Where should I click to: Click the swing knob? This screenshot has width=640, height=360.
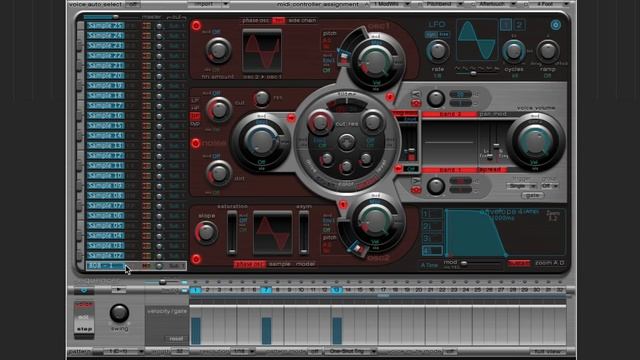119,313
